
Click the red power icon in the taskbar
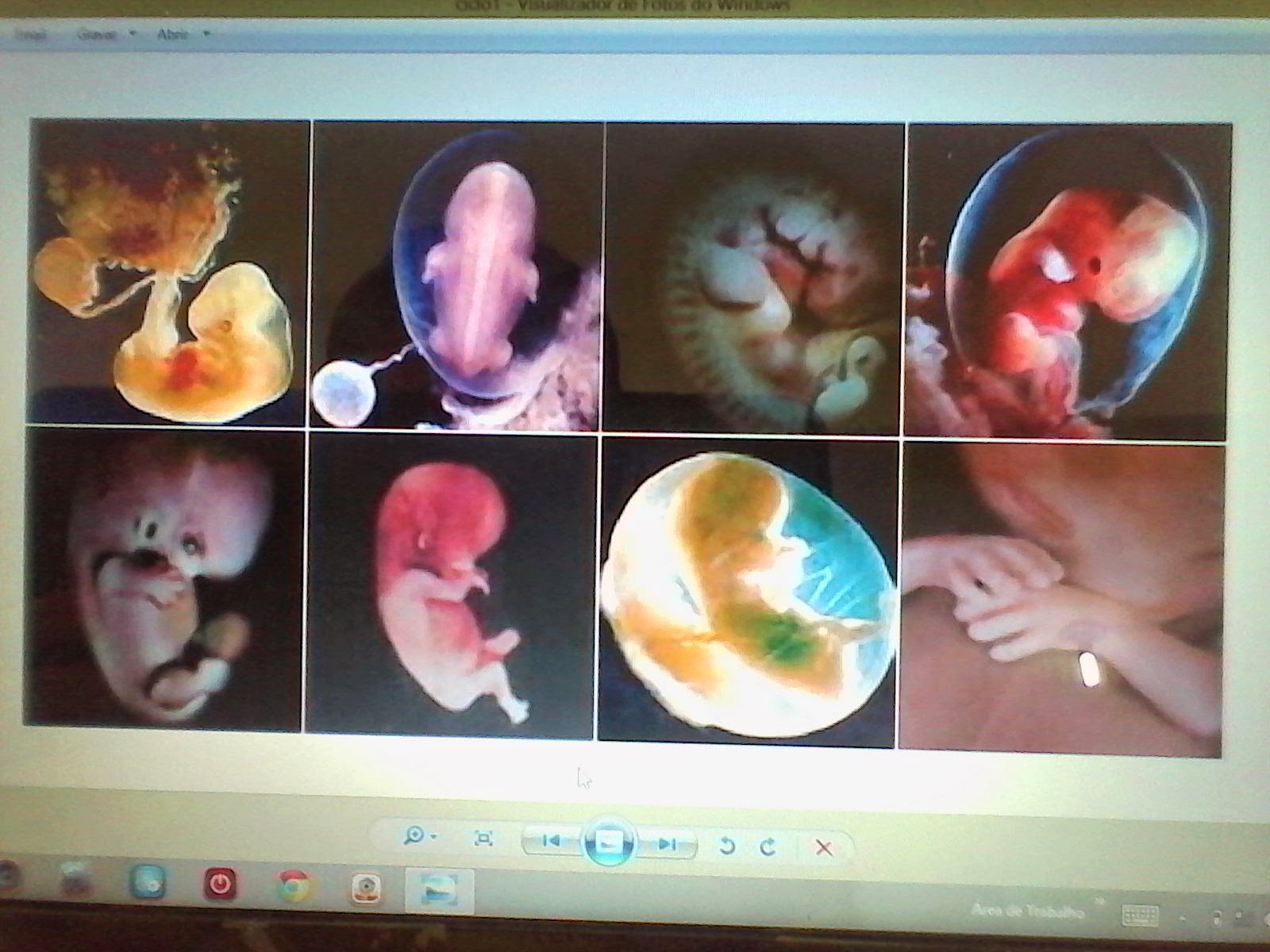pos(221,883)
